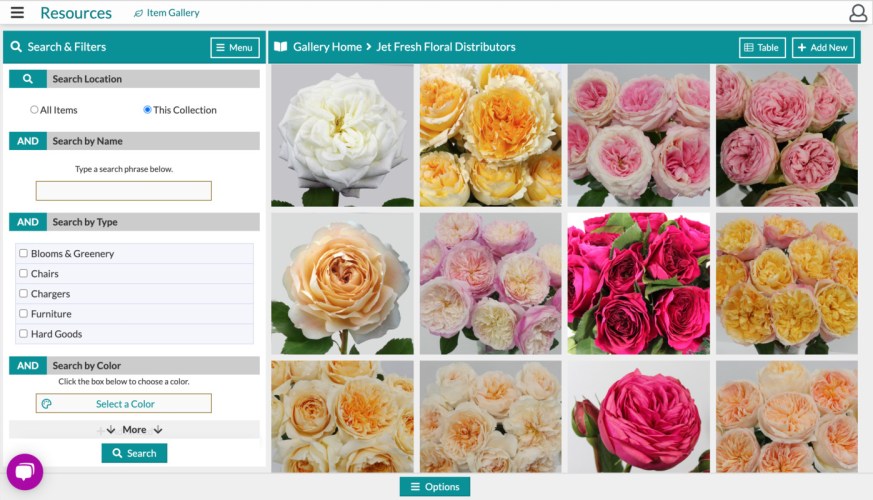This screenshot has width=873, height=500.
Task: Open the Select a Color picker
Action: 125,404
